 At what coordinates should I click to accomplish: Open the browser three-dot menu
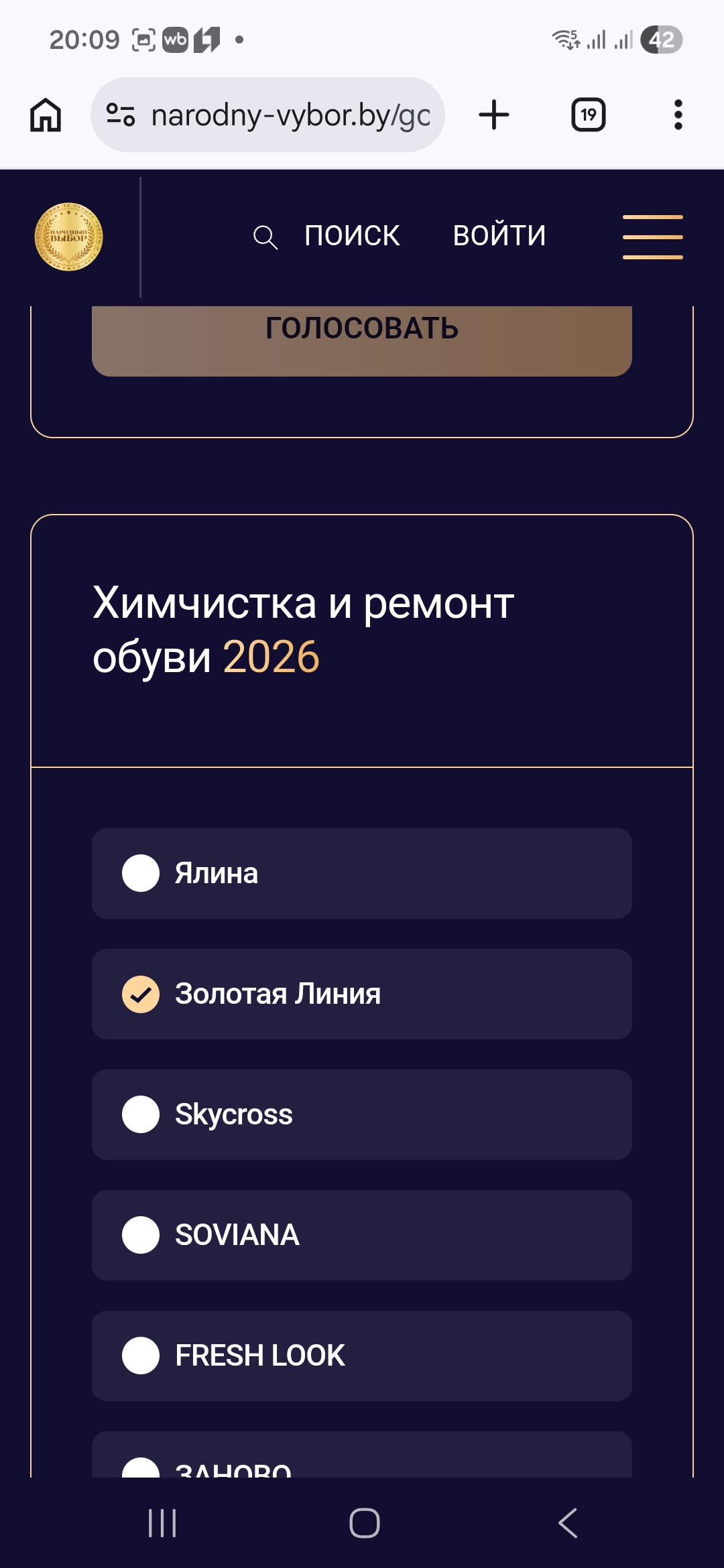pos(678,115)
